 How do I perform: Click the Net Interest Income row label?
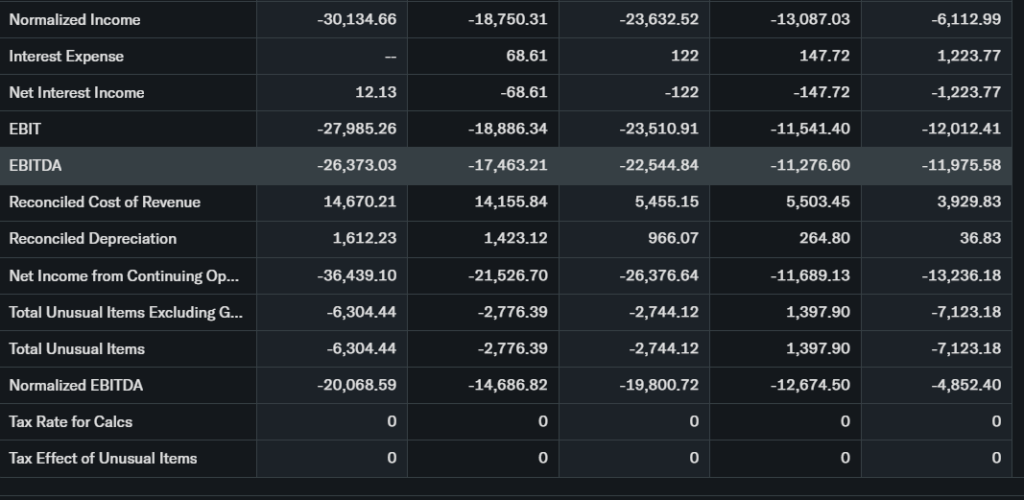[x=77, y=93]
